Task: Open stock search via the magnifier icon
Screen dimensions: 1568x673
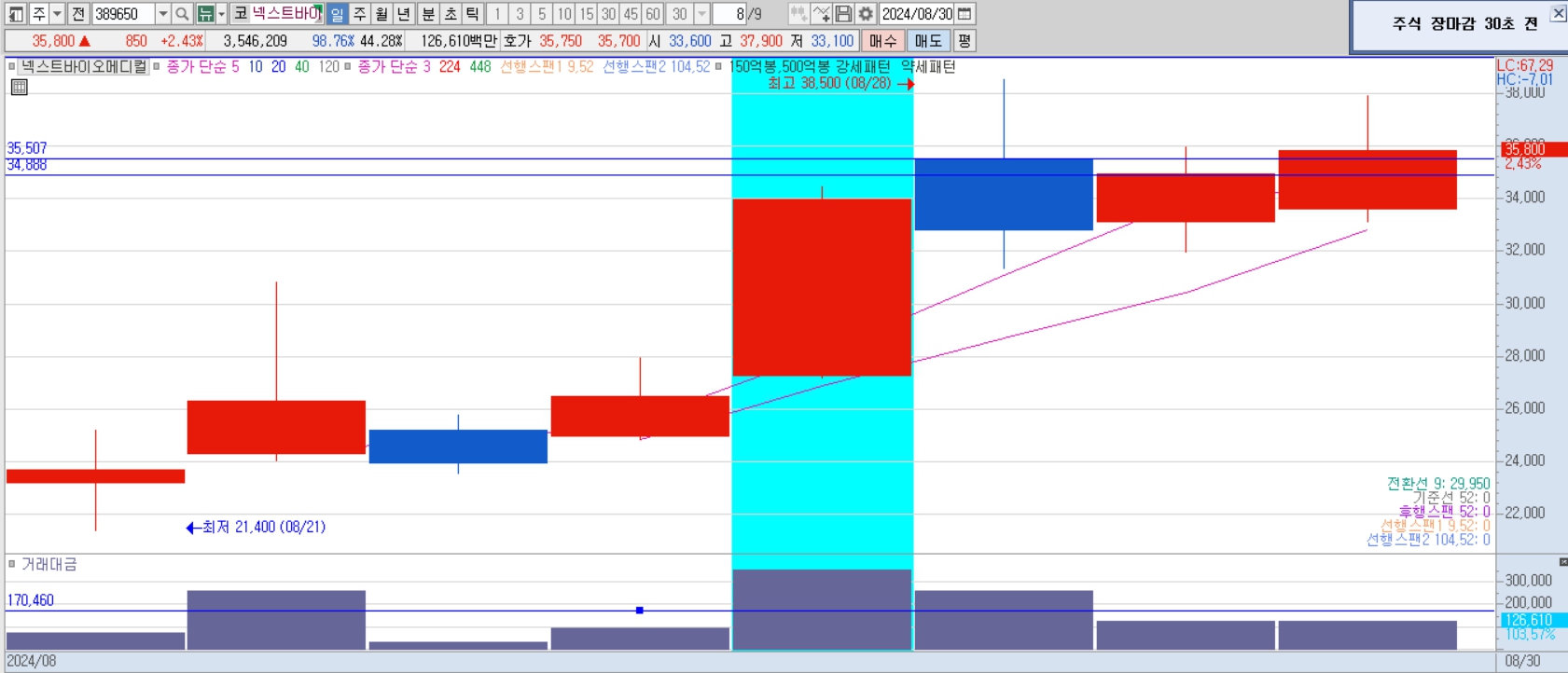Action: pos(183,14)
